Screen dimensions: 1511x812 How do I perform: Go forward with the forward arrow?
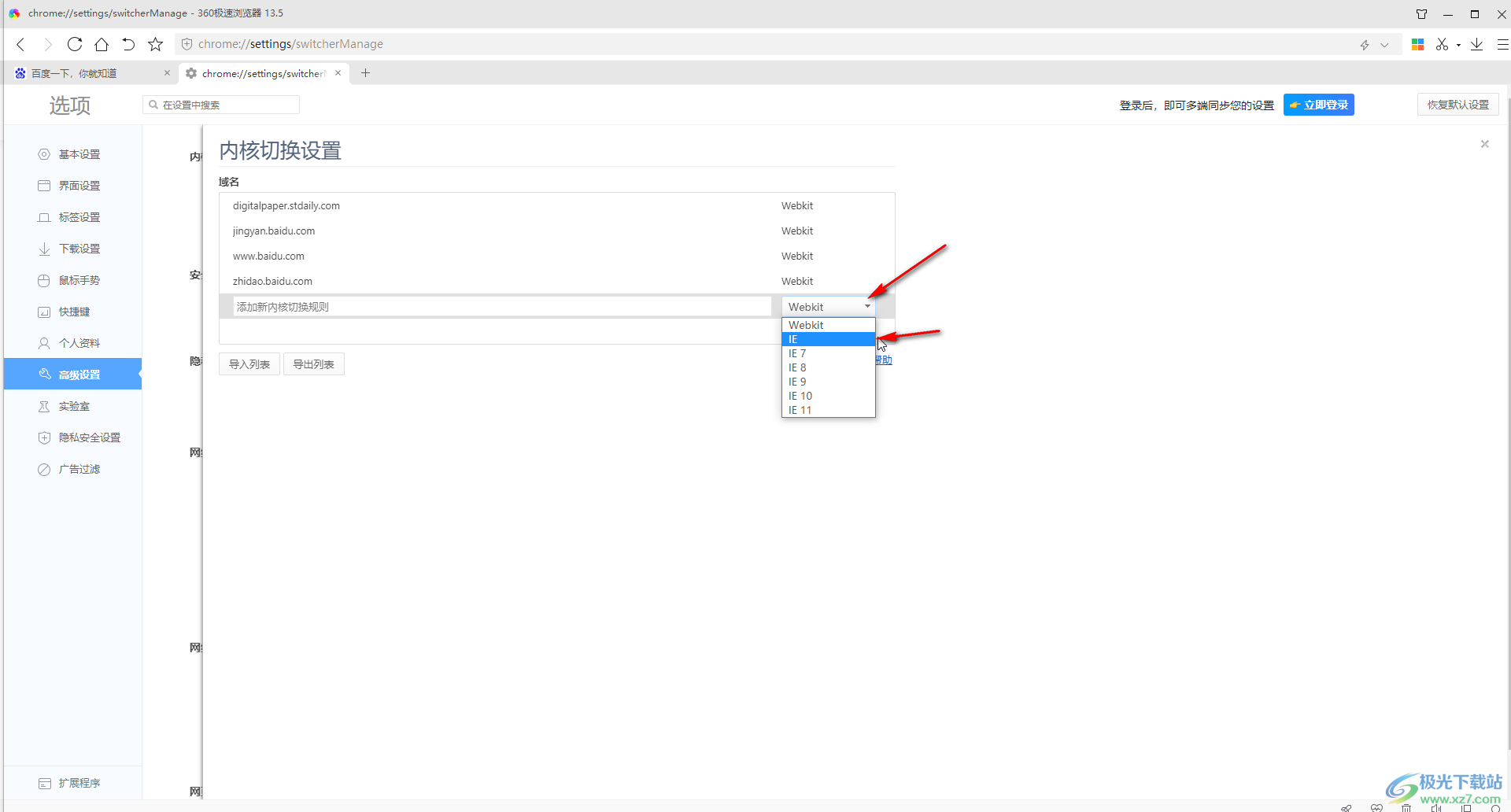click(47, 44)
